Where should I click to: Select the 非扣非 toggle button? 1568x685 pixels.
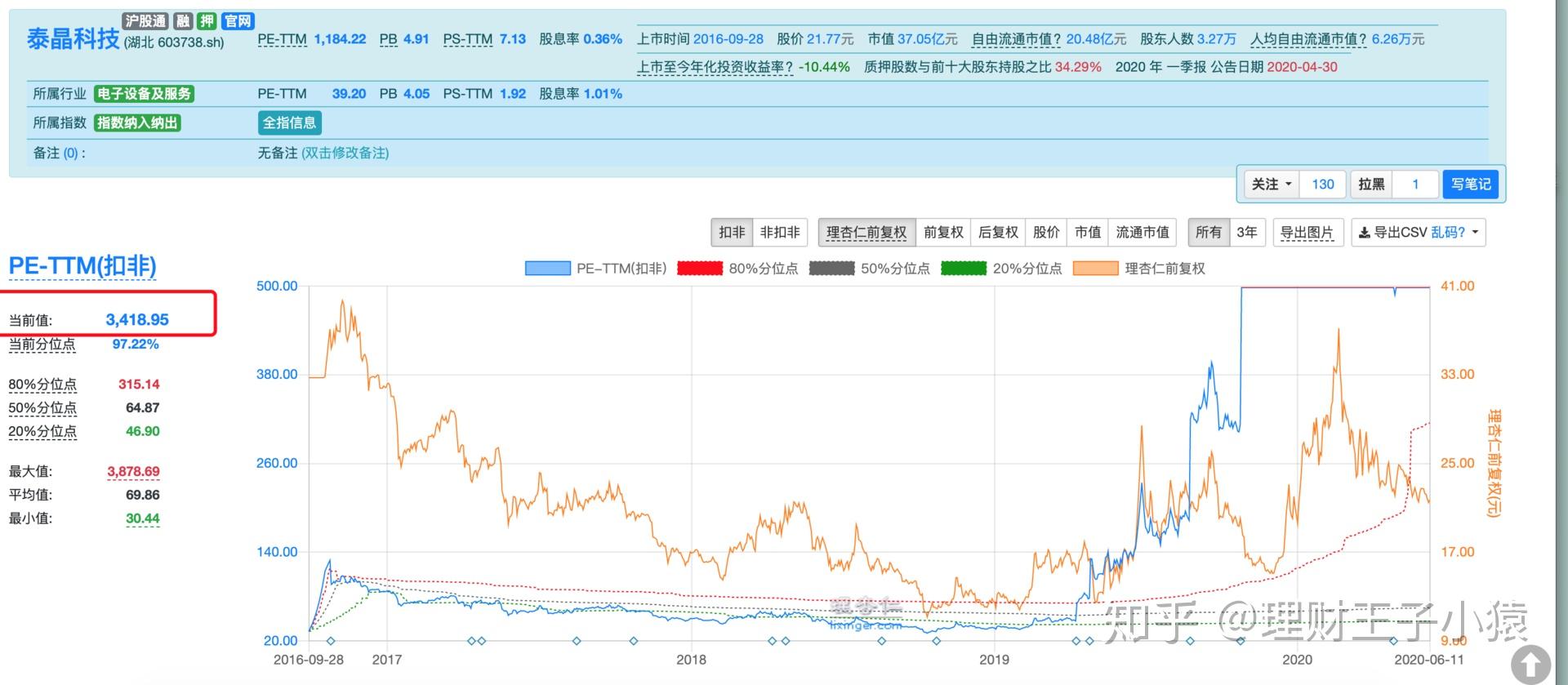click(x=780, y=233)
